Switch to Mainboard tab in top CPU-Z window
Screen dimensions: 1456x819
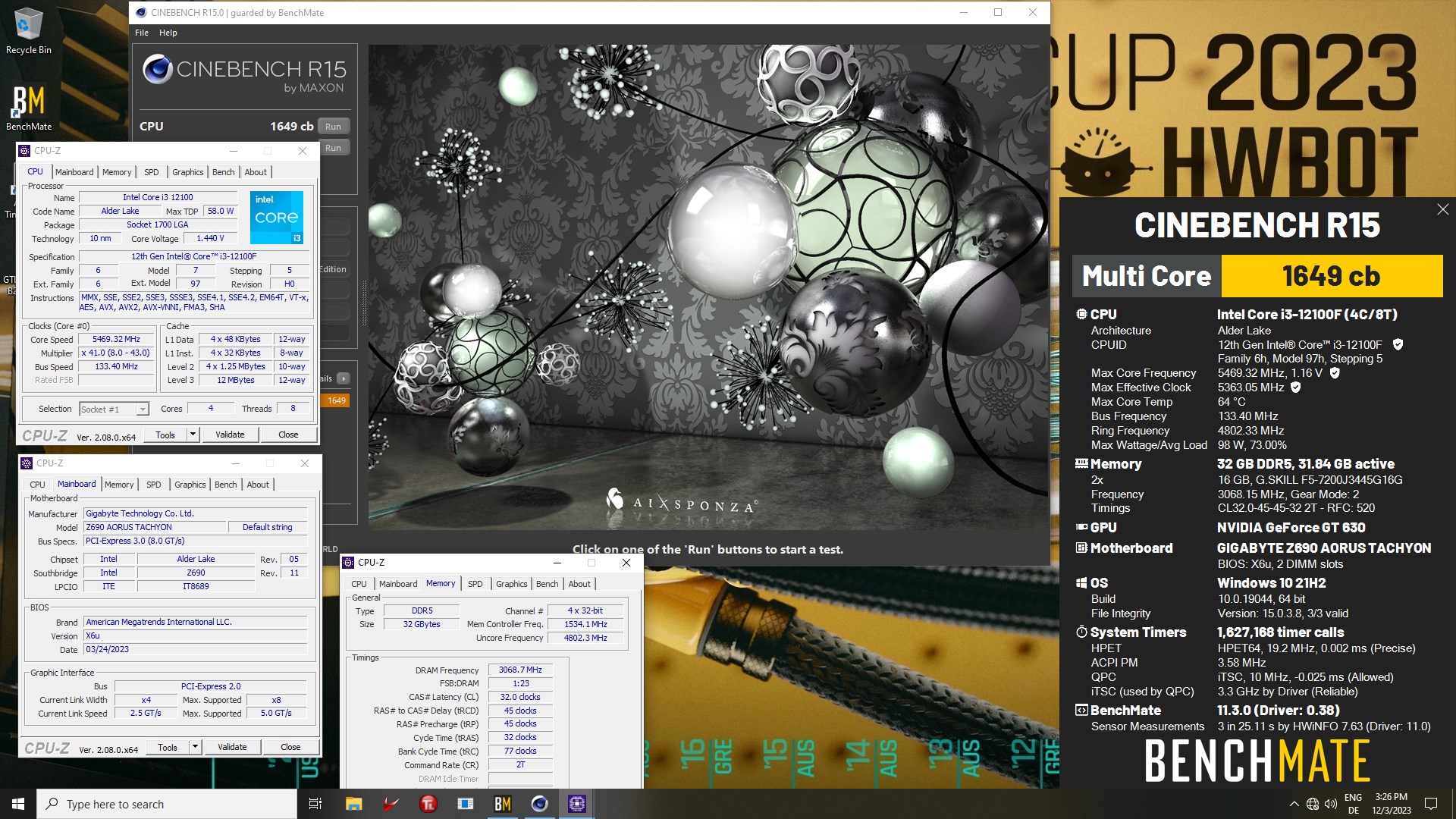(74, 172)
